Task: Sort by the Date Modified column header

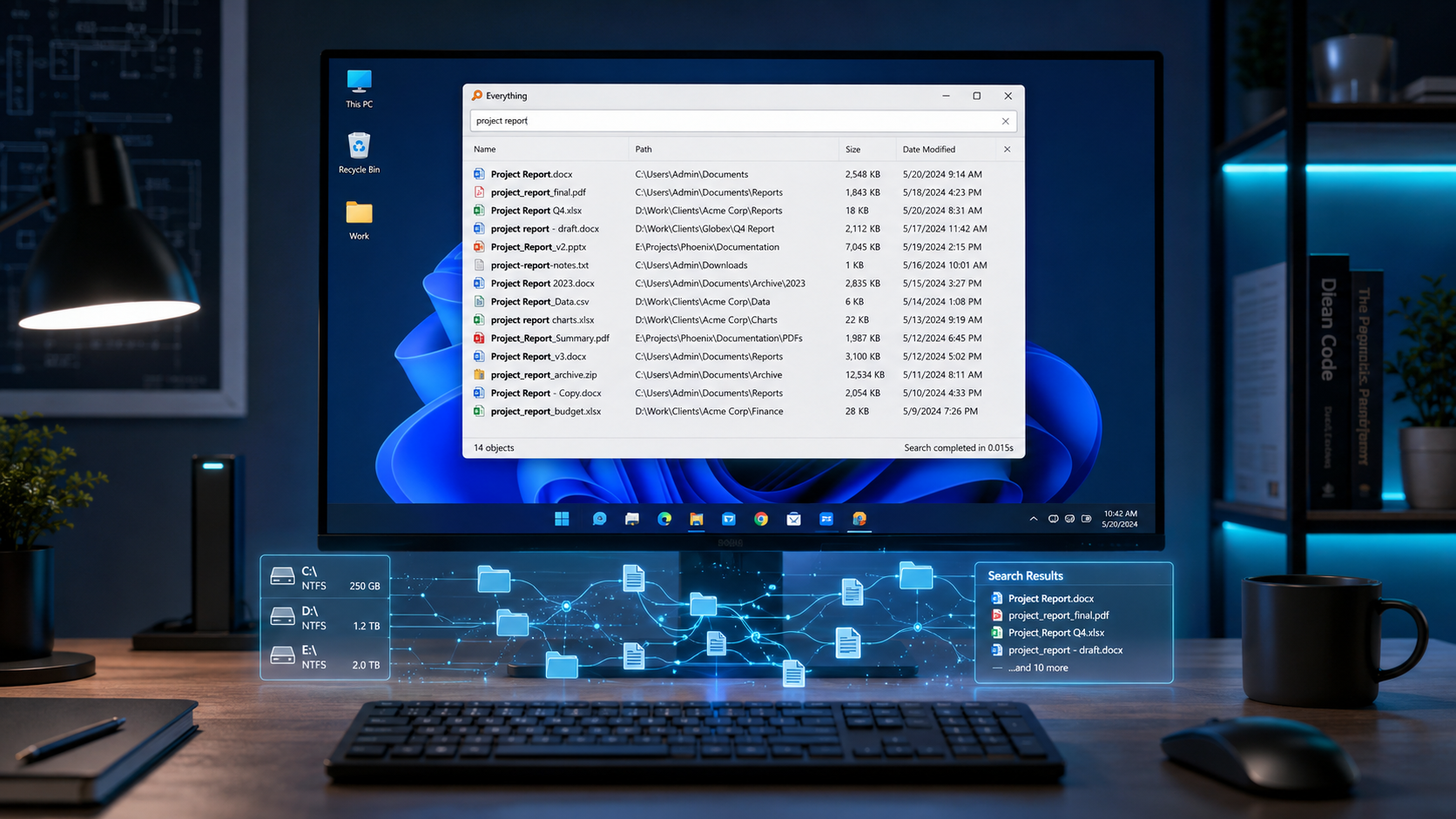Action: (x=929, y=150)
